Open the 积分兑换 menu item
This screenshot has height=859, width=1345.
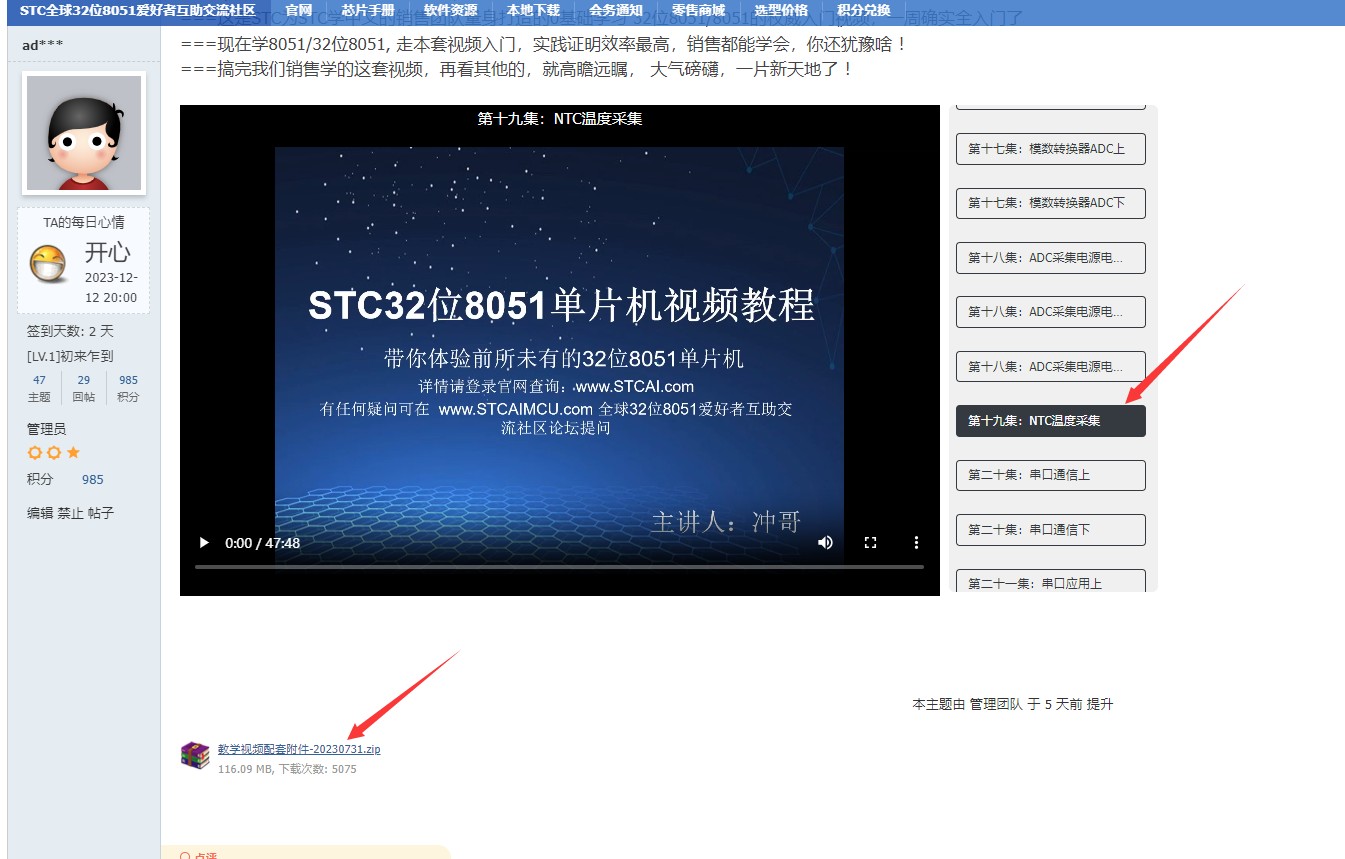pos(863,10)
